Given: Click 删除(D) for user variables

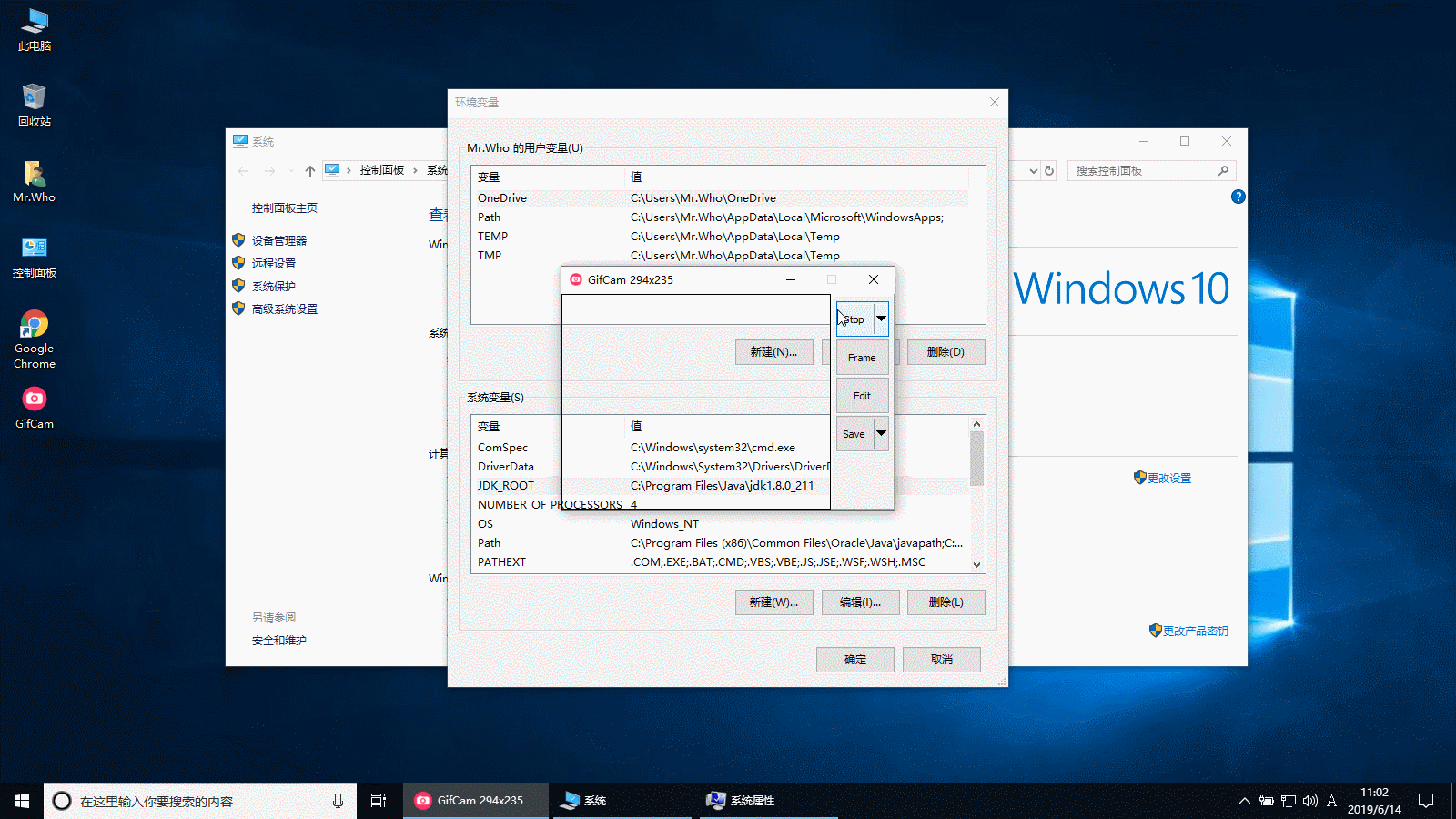Looking at the screenshot, I should click(x=945, y=352).
